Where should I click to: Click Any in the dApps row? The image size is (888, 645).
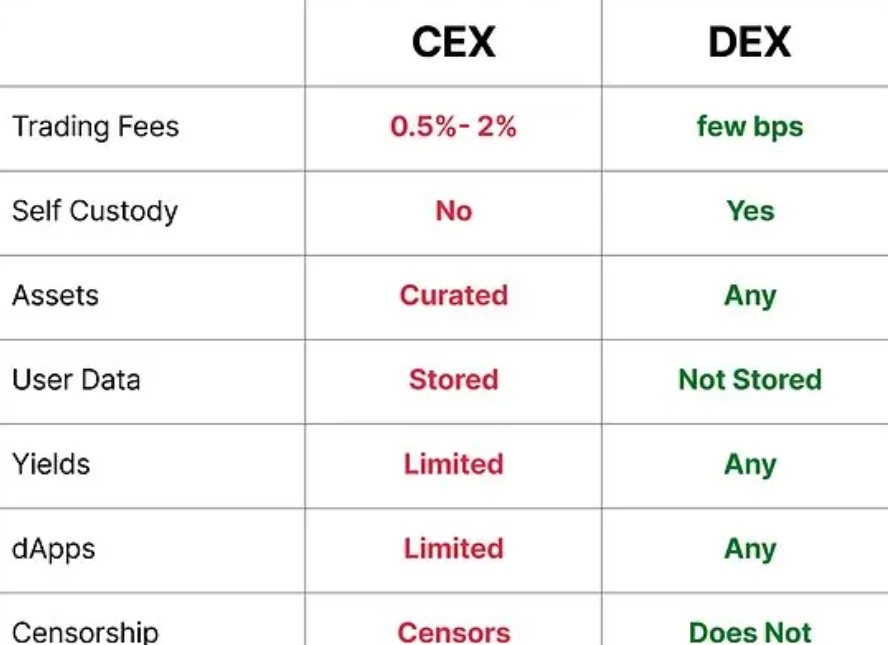(x=750, y=549)
